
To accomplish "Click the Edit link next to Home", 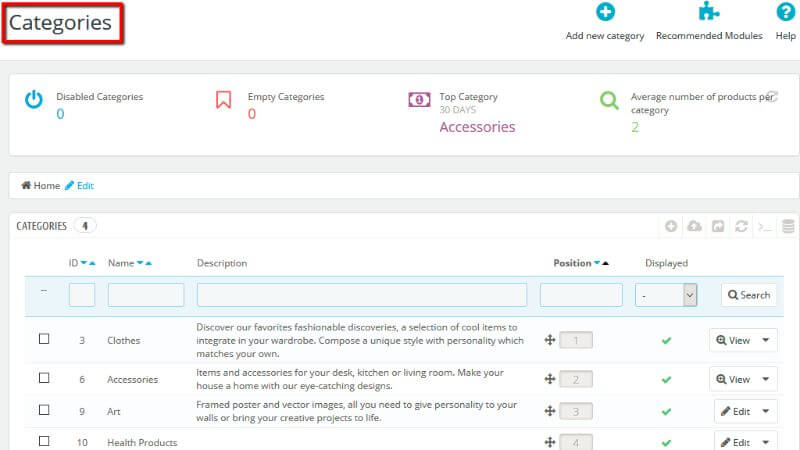I will (80, 185).
